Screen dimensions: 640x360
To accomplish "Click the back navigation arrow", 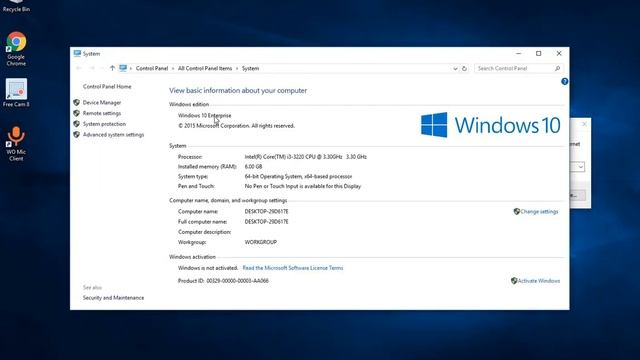I will click(79, 68).
